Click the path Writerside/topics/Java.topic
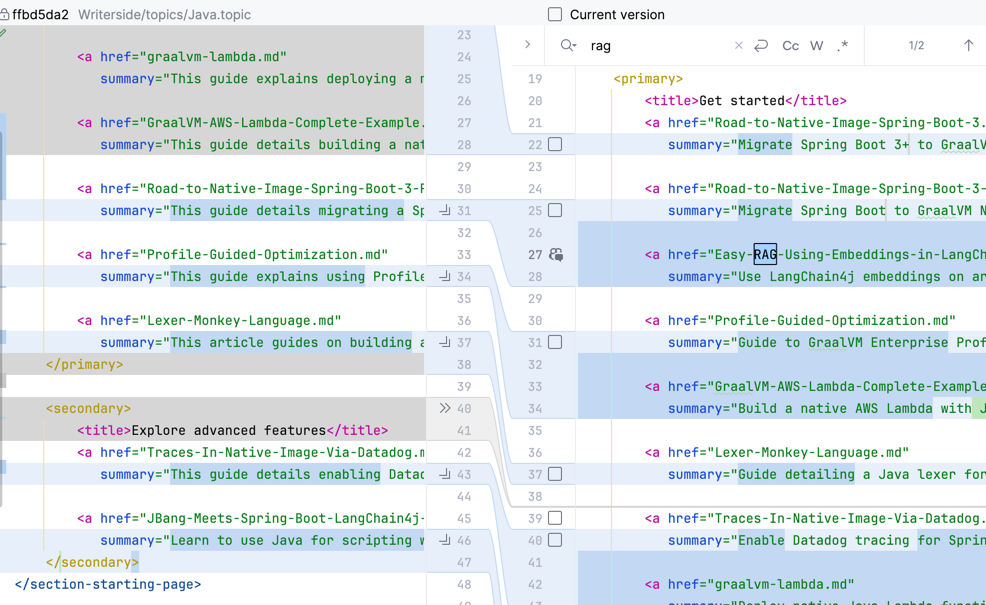 coord(164,14)
